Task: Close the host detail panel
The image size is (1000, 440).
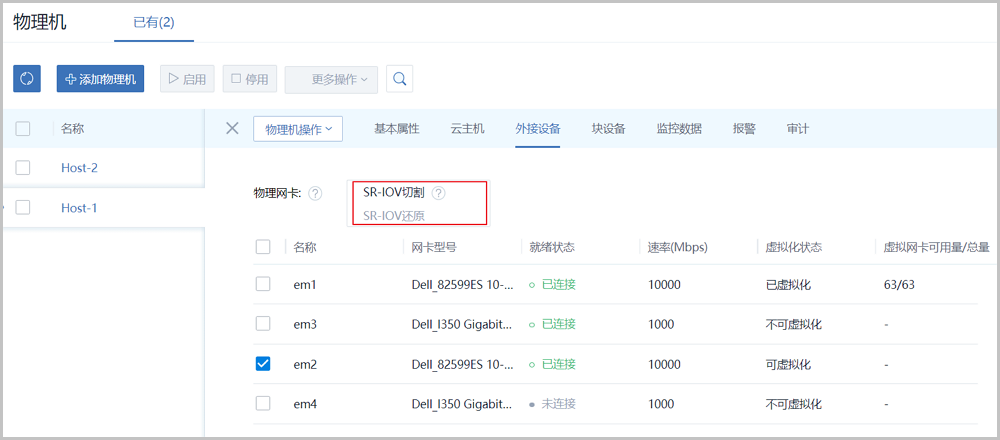Action: [232, 128]
